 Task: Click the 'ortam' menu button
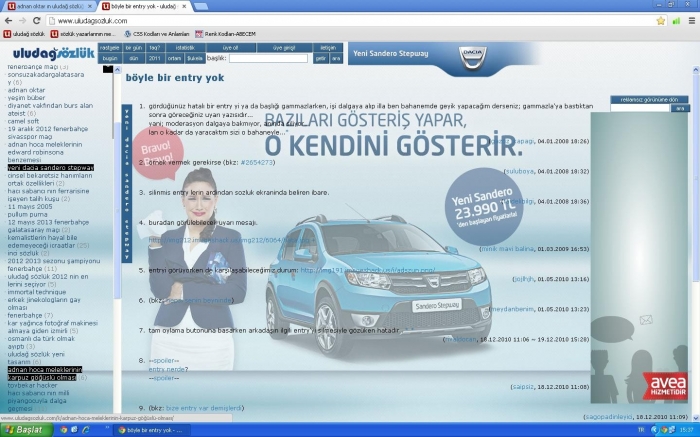(x=175, y=58)
